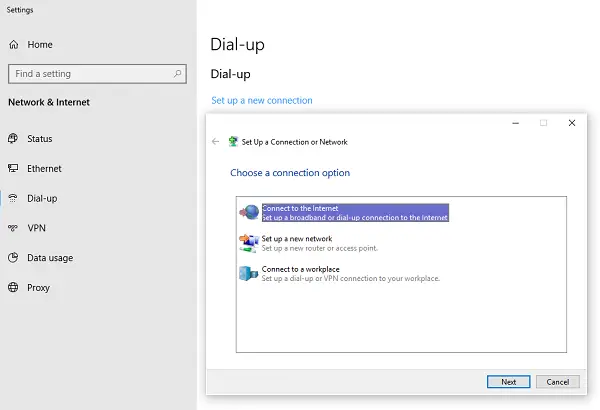This screenshot has width=600, height=410.
Task: Click the Home icon in sidebar
Action: pyautogui.click(x=14, y=44)
